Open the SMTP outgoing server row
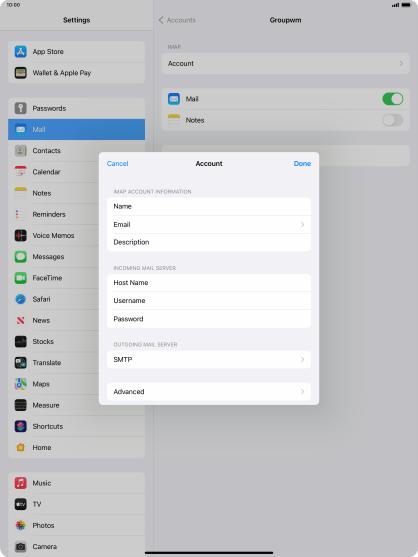Image resolution: width=418 pixels, height=557 pixels. coord(209,359)
